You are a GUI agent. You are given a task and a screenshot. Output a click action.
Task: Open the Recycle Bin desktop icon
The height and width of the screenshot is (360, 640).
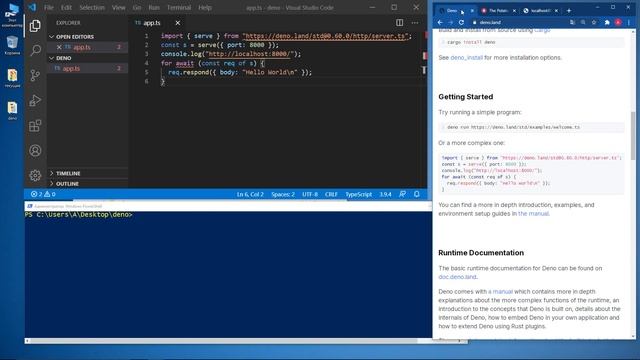[x=12, y=45]
